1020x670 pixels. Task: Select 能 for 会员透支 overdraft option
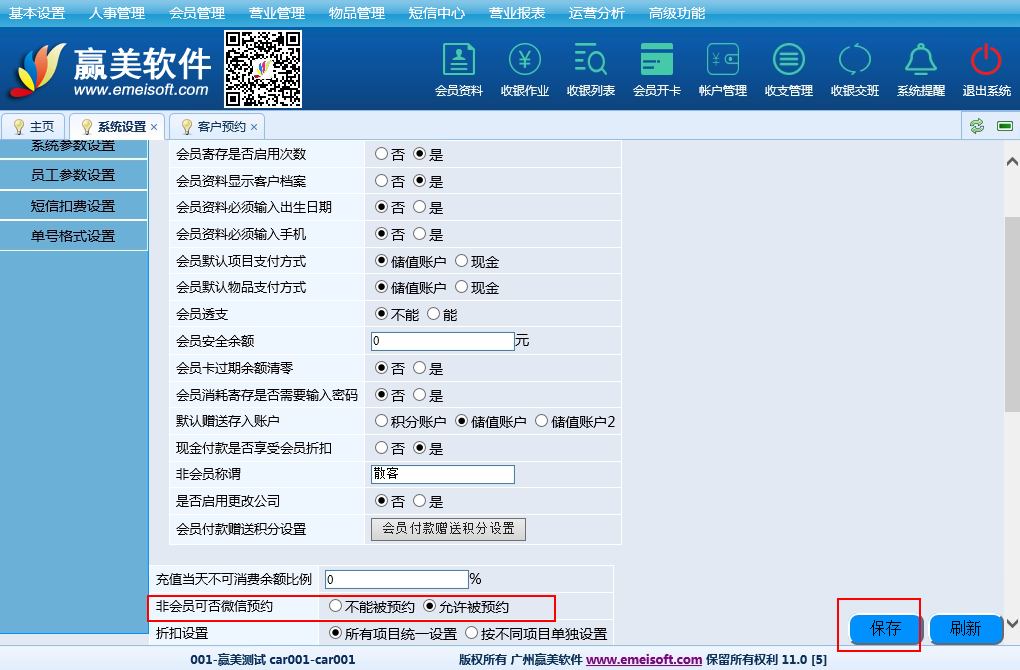click(x=433, y=314)
